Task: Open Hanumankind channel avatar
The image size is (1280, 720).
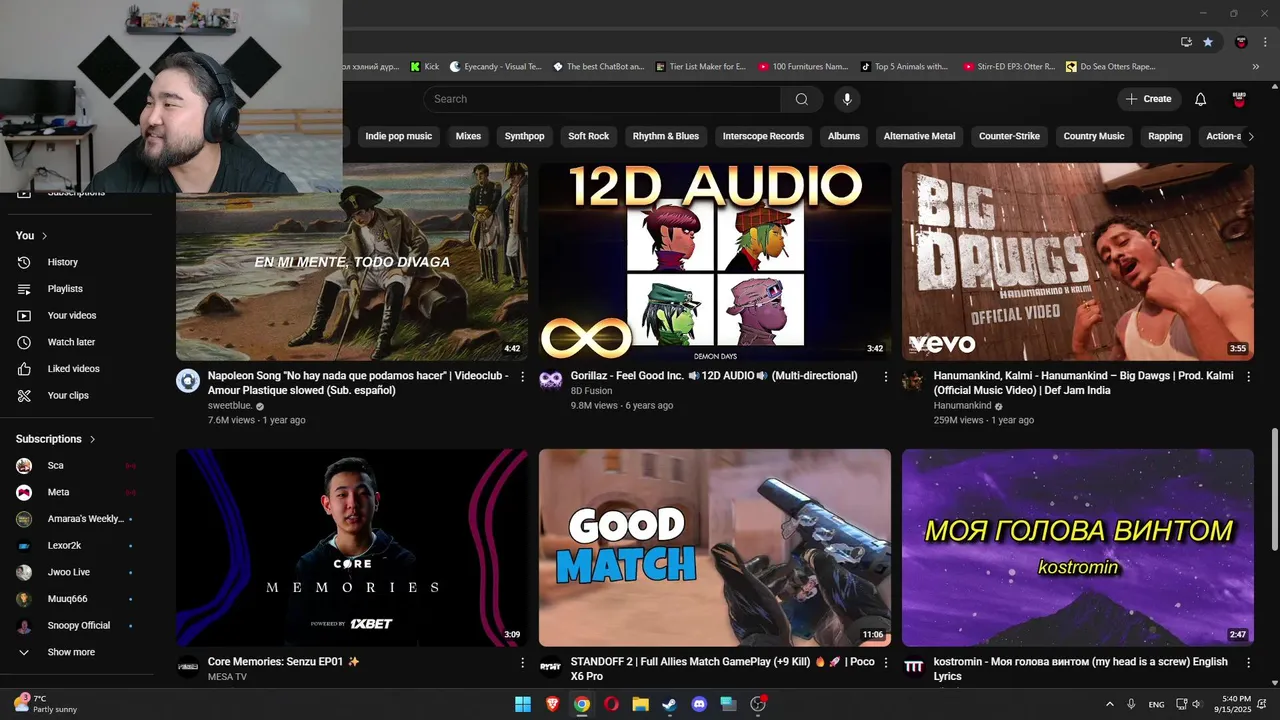Action: point(914,380)
